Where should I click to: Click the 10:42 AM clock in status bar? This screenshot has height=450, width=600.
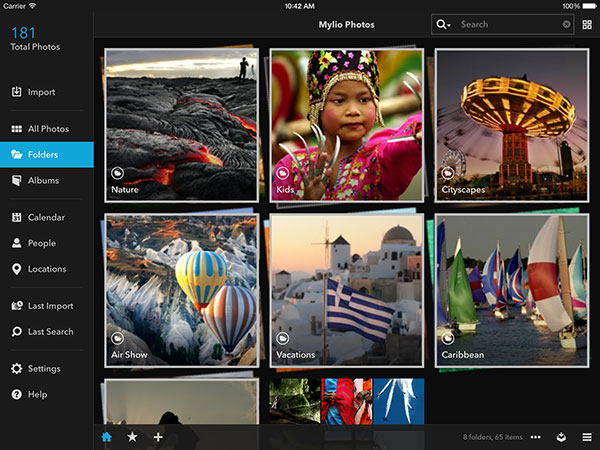pos(300,6)
